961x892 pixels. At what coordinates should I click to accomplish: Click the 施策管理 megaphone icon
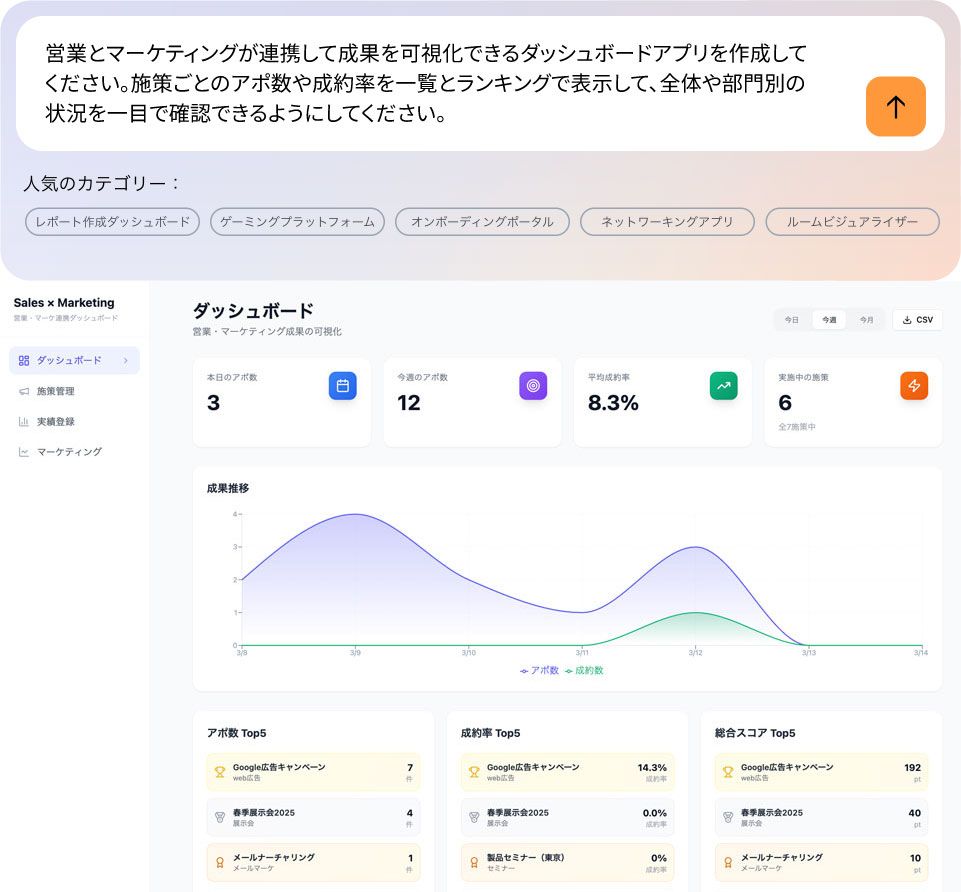click(24, 391)
